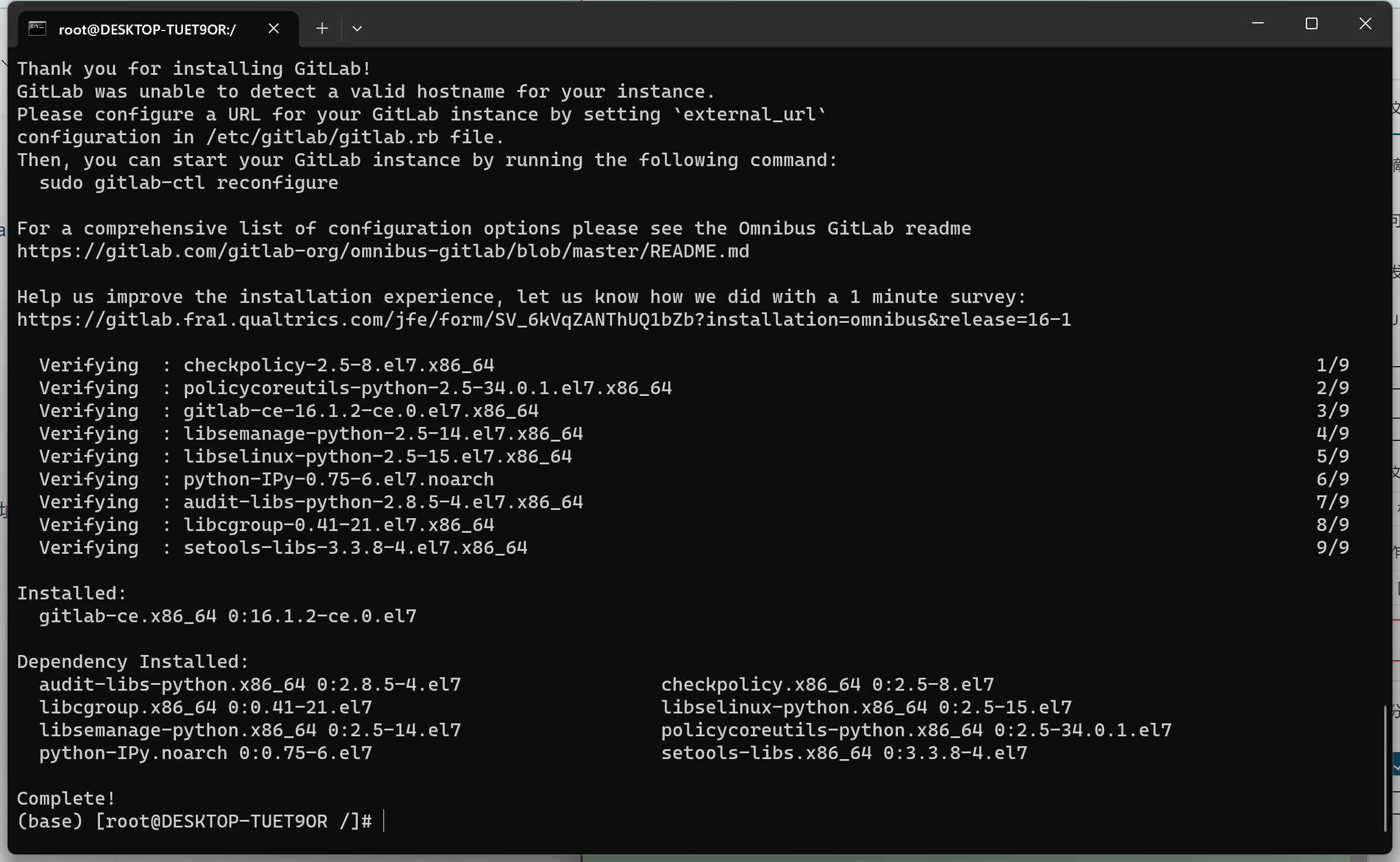This screenshot has height=862, width=1400.
Task: Open the omnibus-gitlab README.md URL
Action: (x=383, y=251)
